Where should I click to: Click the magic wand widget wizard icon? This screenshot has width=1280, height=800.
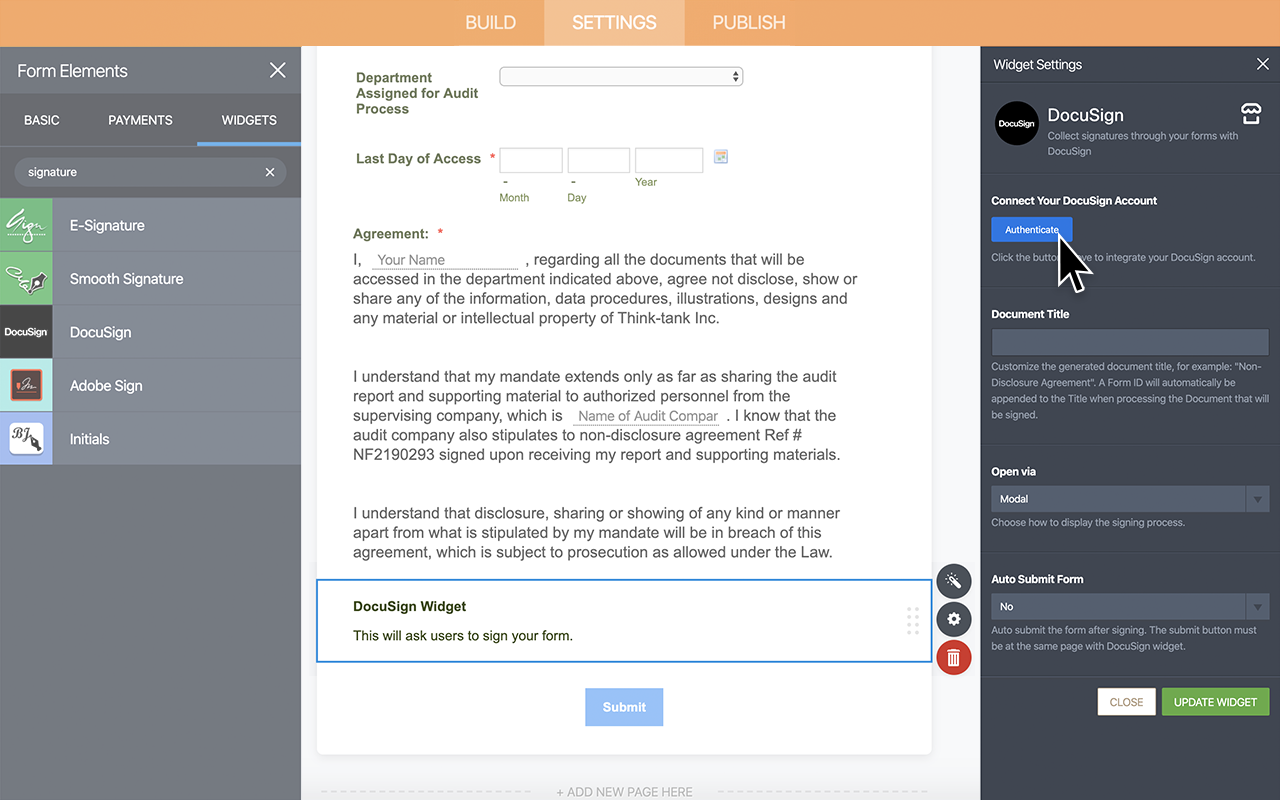click(953, 581)
